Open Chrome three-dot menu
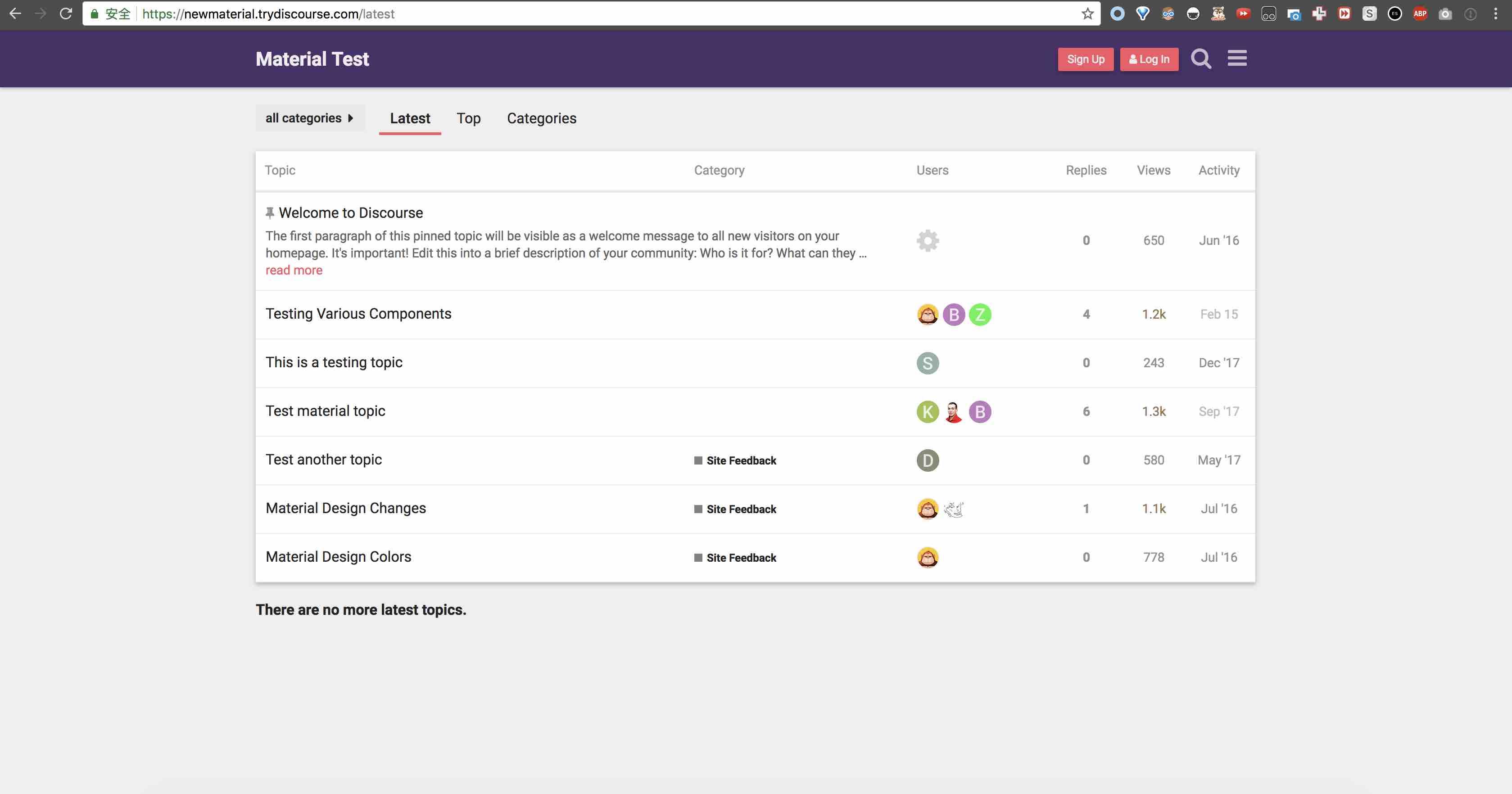1512x794 pixels. (1495, 14)
